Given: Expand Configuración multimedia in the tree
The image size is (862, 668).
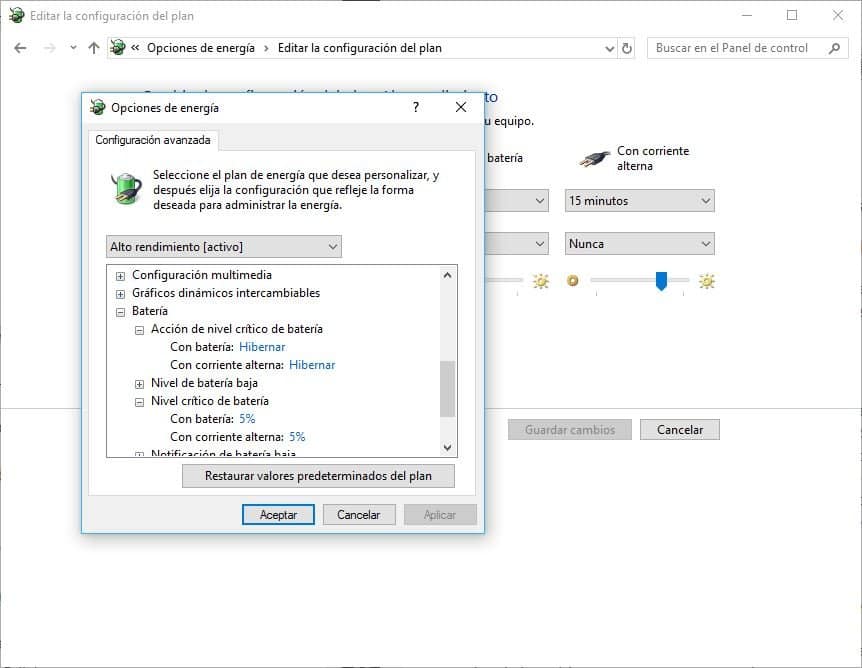Looking at the screenshot, I should coord(120,274).
